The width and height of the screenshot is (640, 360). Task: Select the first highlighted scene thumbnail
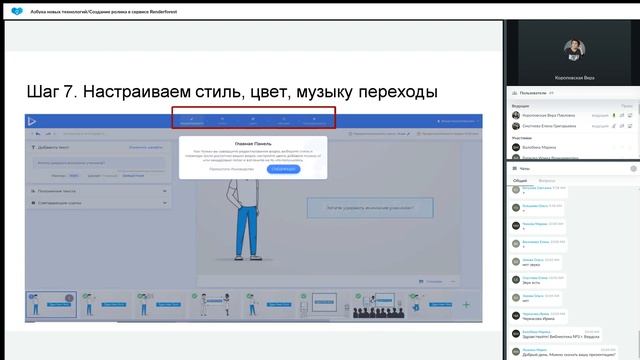click(51, 304)
